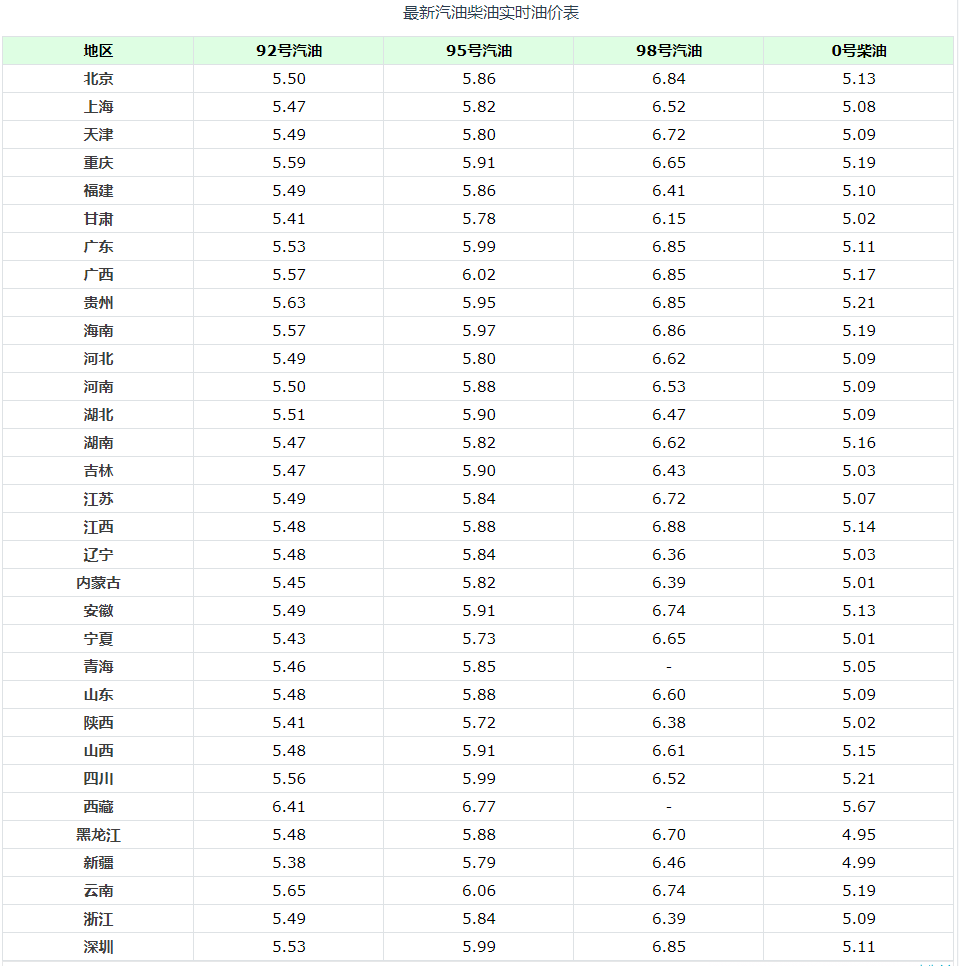Click the 0号柴油 column header
The width and height of the screenshot is (959, 966).
pos(859,51)
